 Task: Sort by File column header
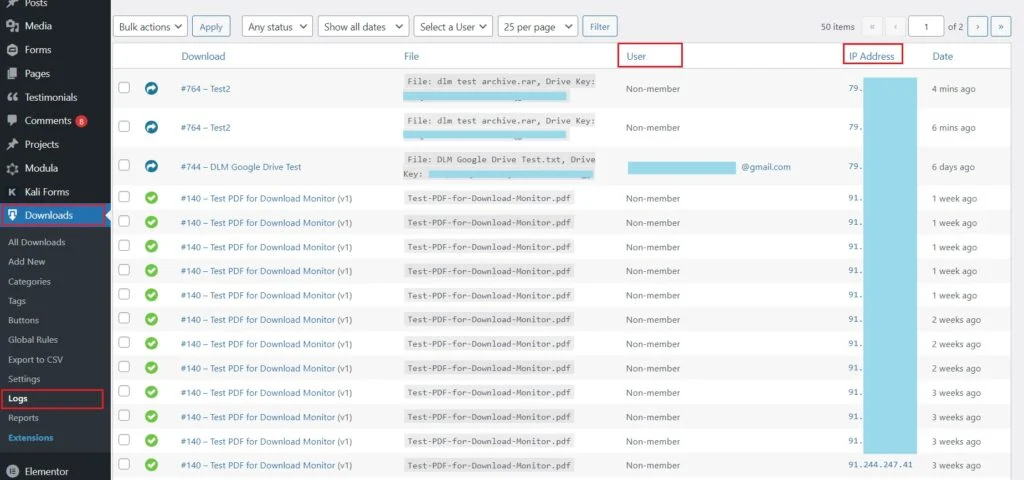coord(411,56)
